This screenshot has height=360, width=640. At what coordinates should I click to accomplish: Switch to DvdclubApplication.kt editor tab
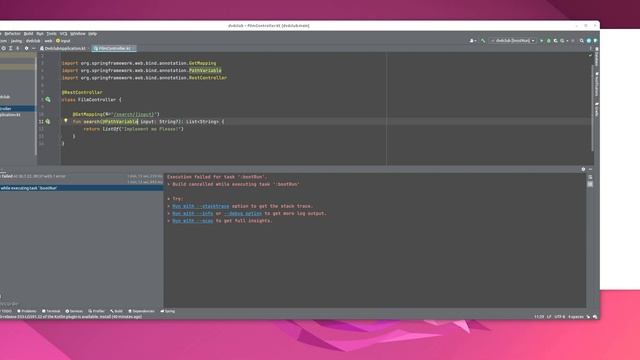pyautogui.click(x=63, y=49)
